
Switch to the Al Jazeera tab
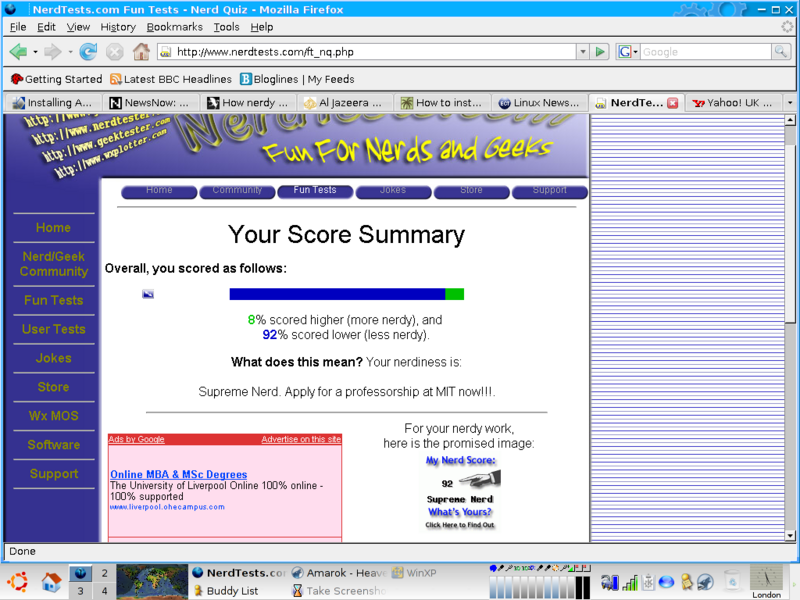[x=345, y=103]
